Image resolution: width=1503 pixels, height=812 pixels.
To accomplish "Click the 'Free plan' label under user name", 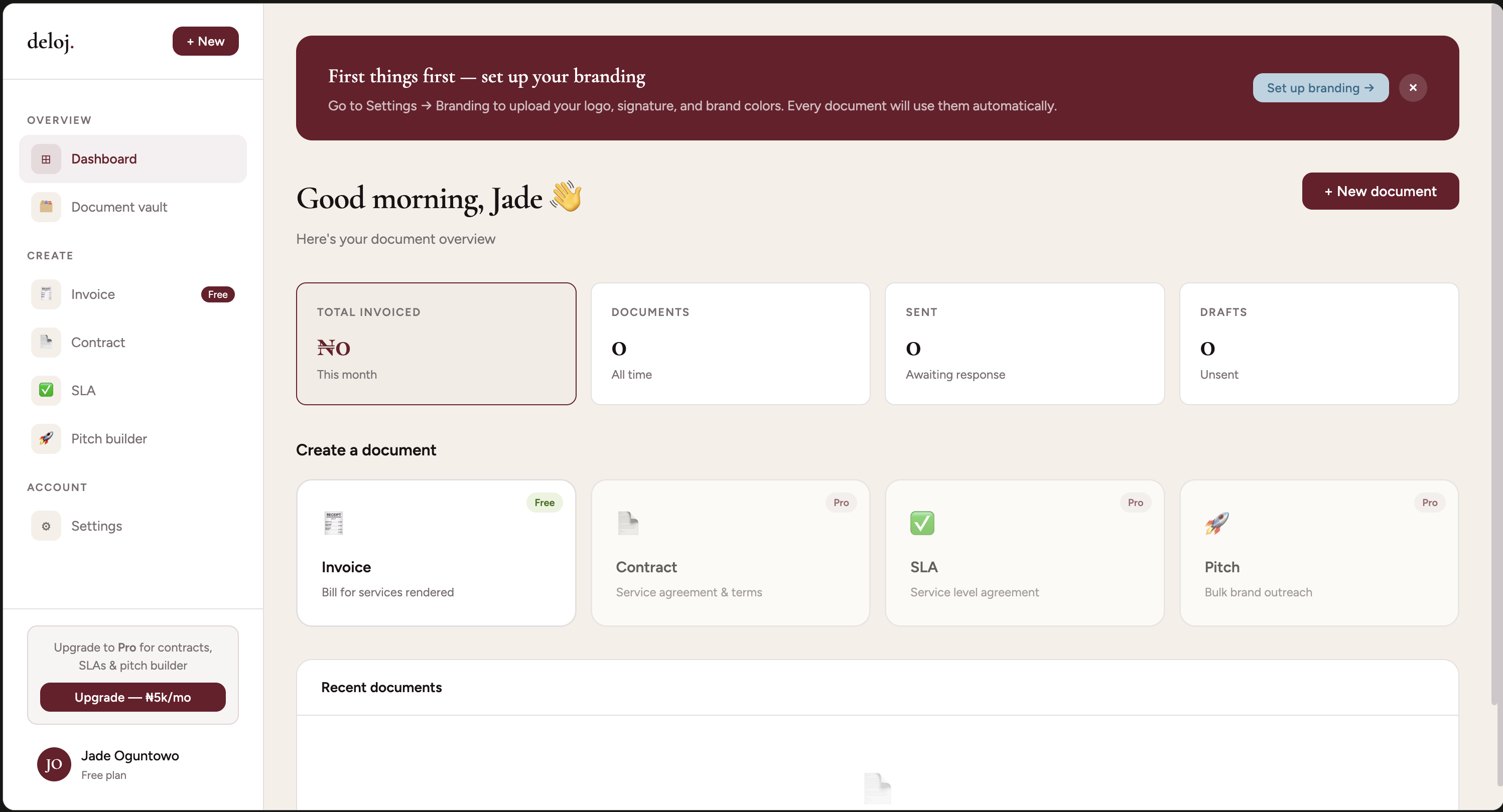I will [104, 775].
